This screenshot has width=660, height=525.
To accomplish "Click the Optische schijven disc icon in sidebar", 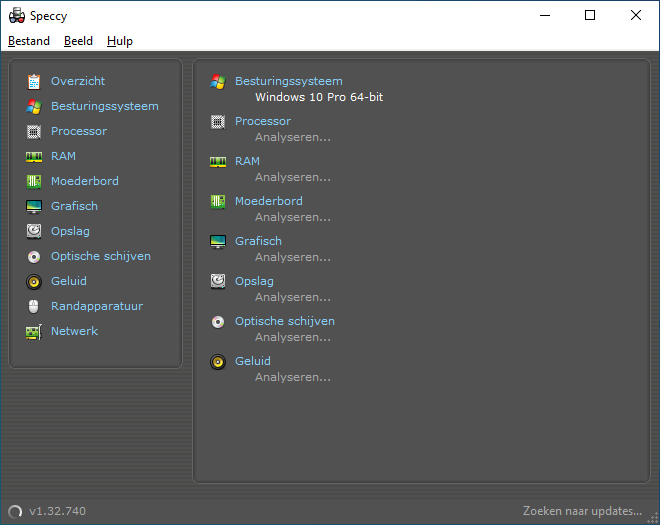I will [34, 256].
